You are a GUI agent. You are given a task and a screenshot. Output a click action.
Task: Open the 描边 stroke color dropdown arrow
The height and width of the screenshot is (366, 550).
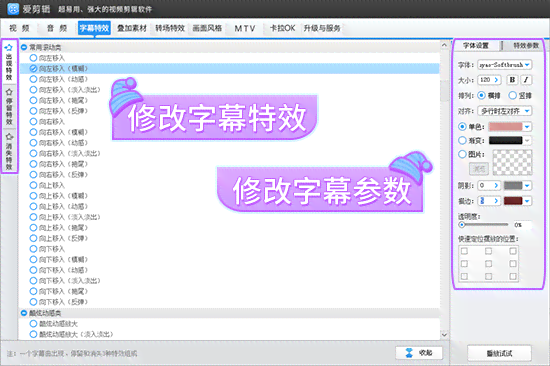[527, 201]
